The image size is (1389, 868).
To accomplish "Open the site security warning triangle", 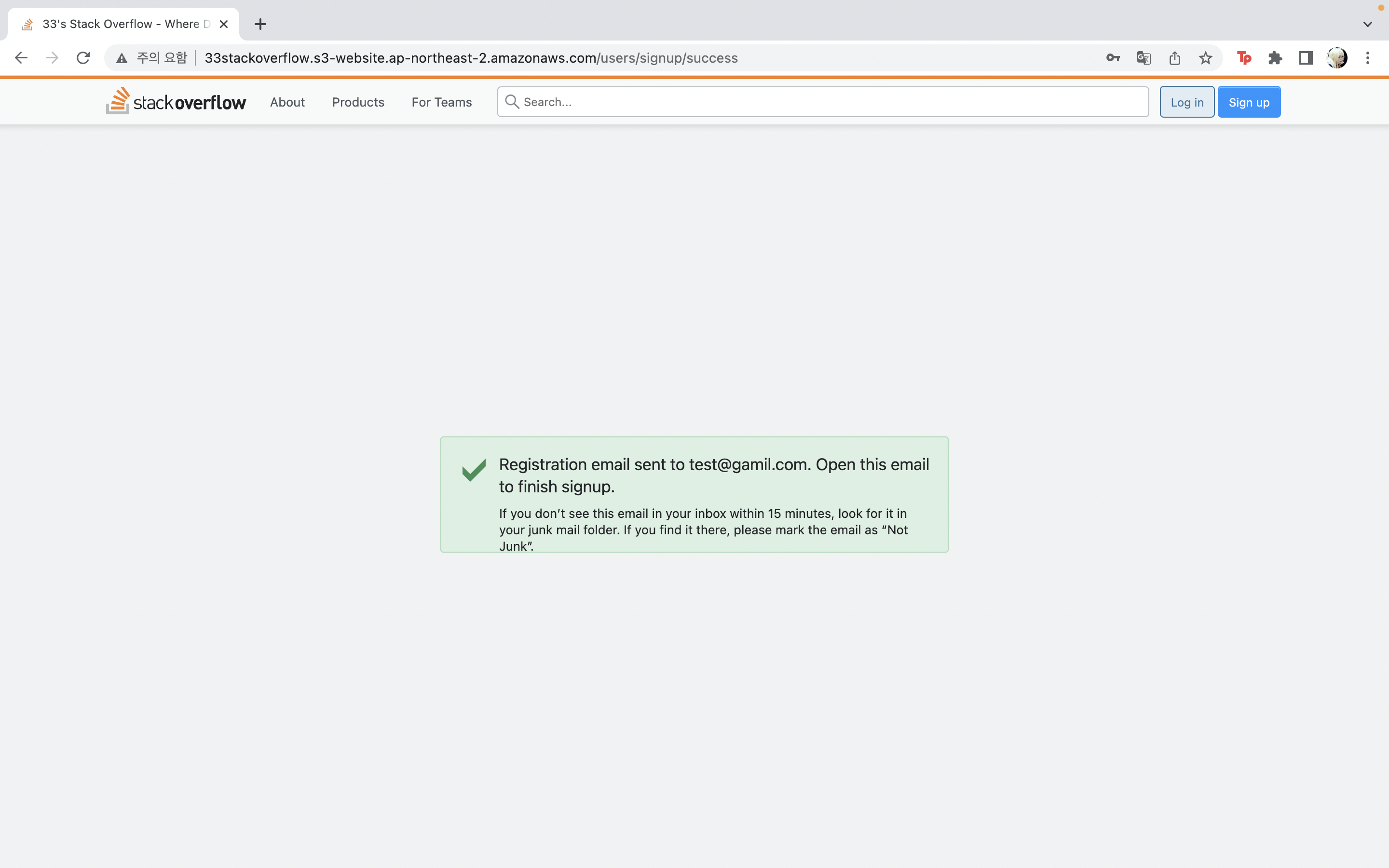I will (122, 58).
